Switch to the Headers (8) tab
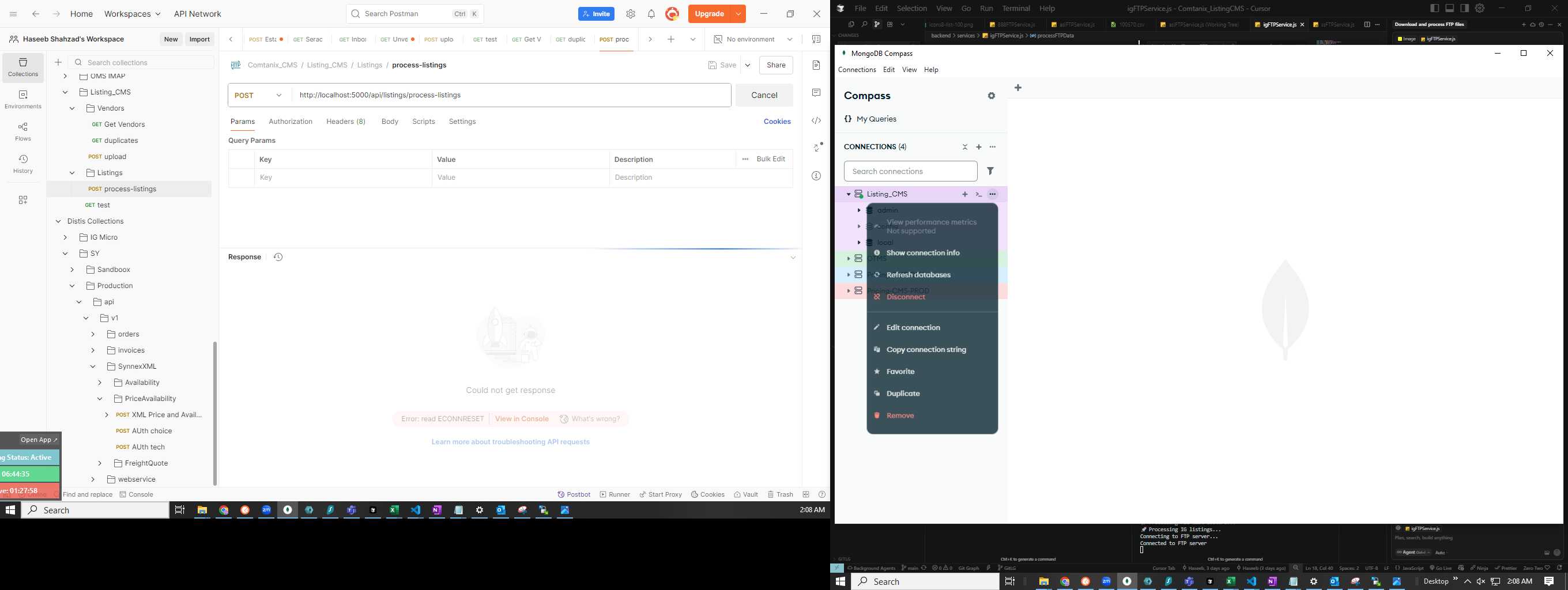This screenshot has width=1568, height=590. click(346, 122)
